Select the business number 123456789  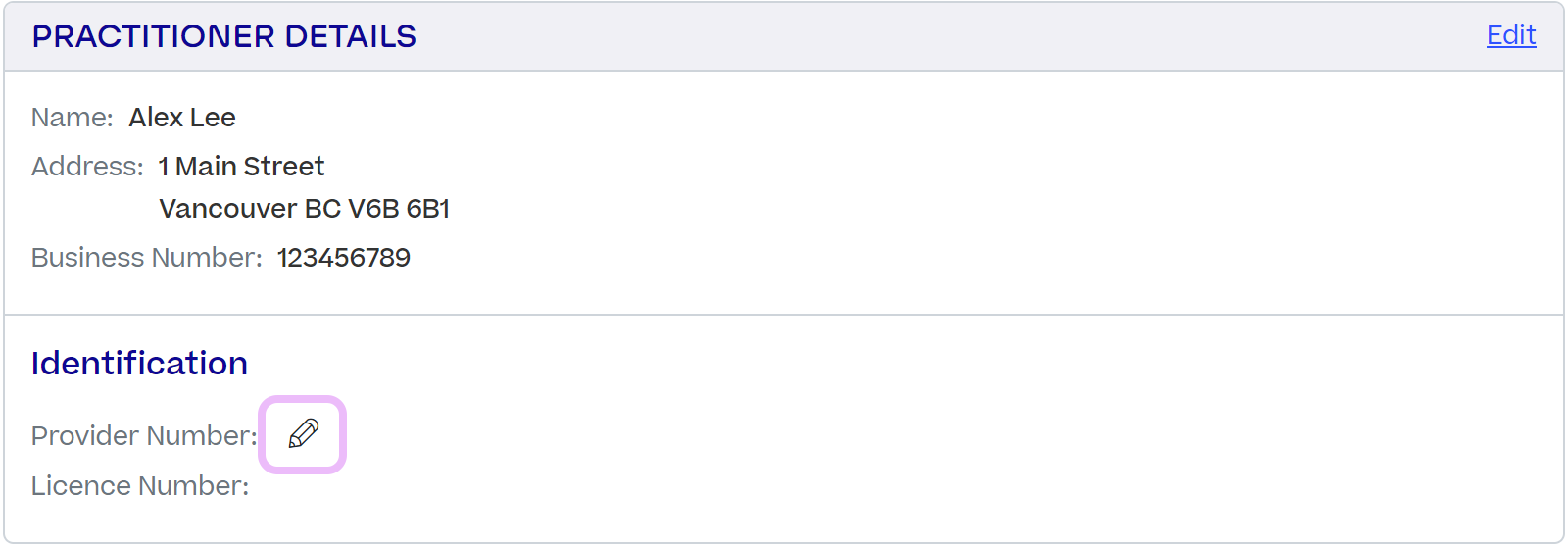click(x=344, y=258)
